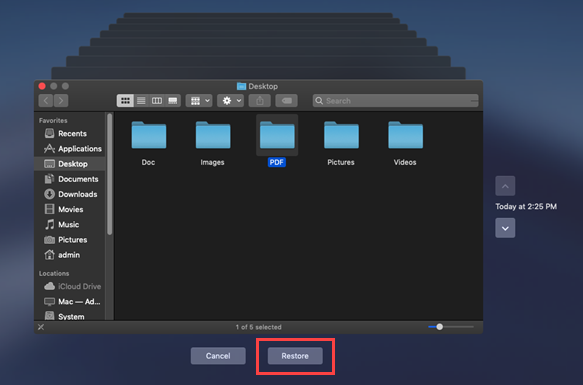Open Music in the sidebar
The height and width of the screenshot is (385, 583).
[x=70, y=225]
